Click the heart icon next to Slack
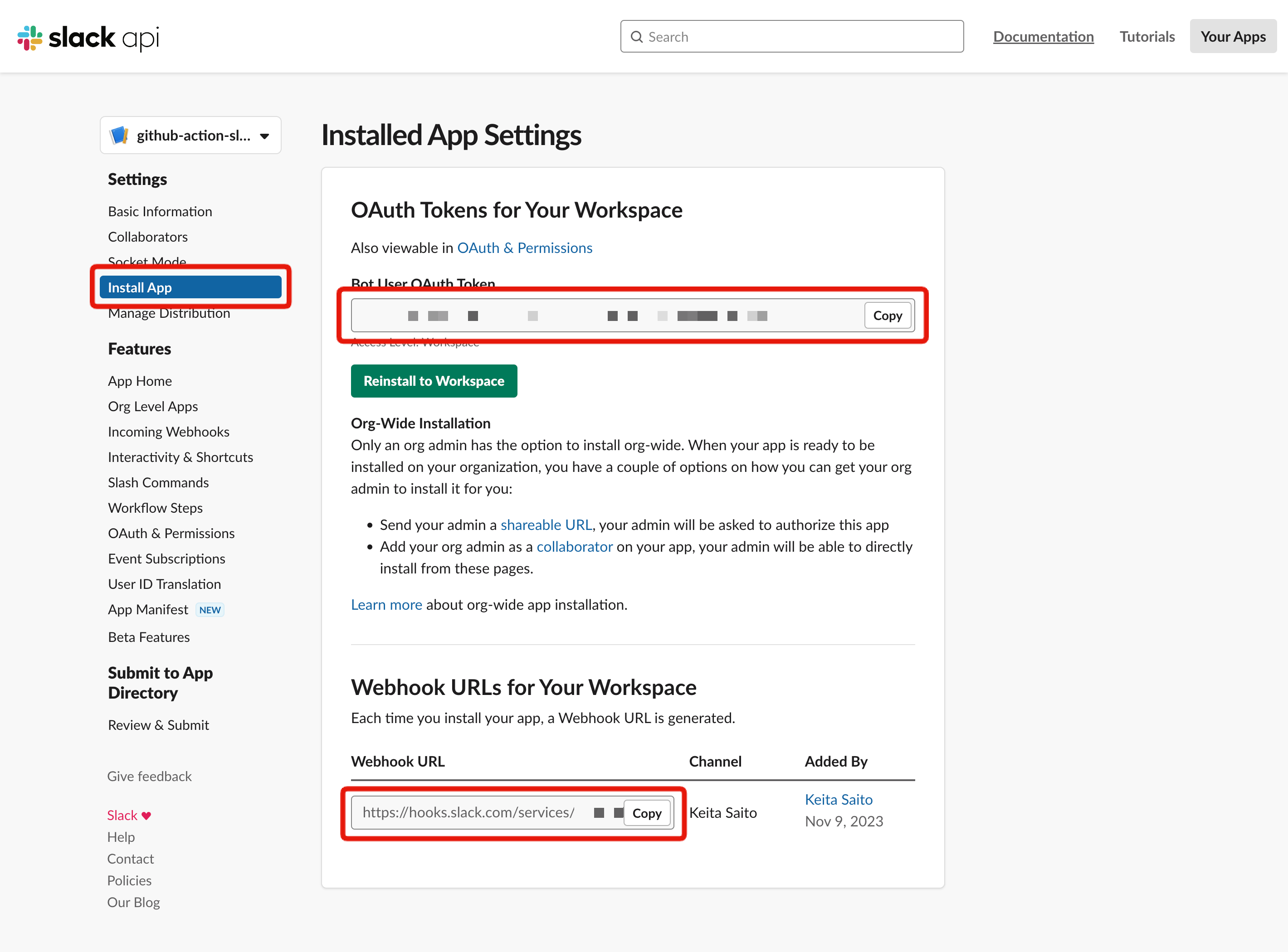Image resolution: width=1288 pixels, height=952 pixels. tap(146, 815)
